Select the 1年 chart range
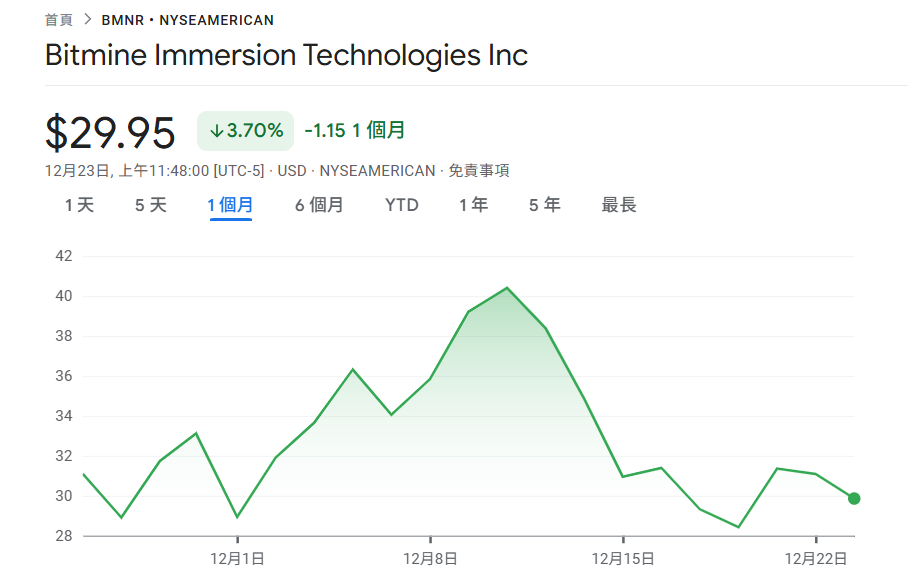The width and height of the screenshot is (908, 581). coord(472,204)
